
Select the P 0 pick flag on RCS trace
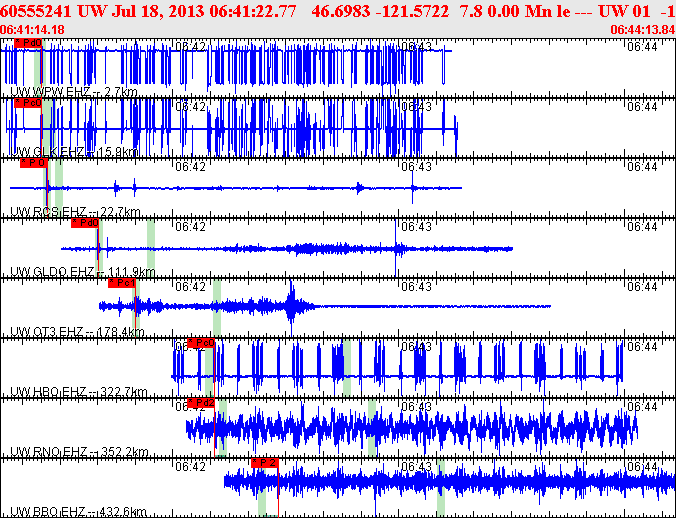(34, 163)
